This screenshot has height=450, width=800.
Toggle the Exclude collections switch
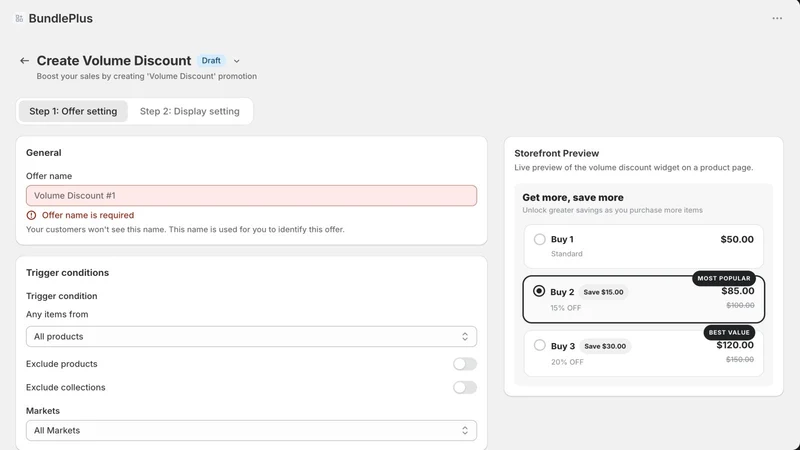(465, 387)
